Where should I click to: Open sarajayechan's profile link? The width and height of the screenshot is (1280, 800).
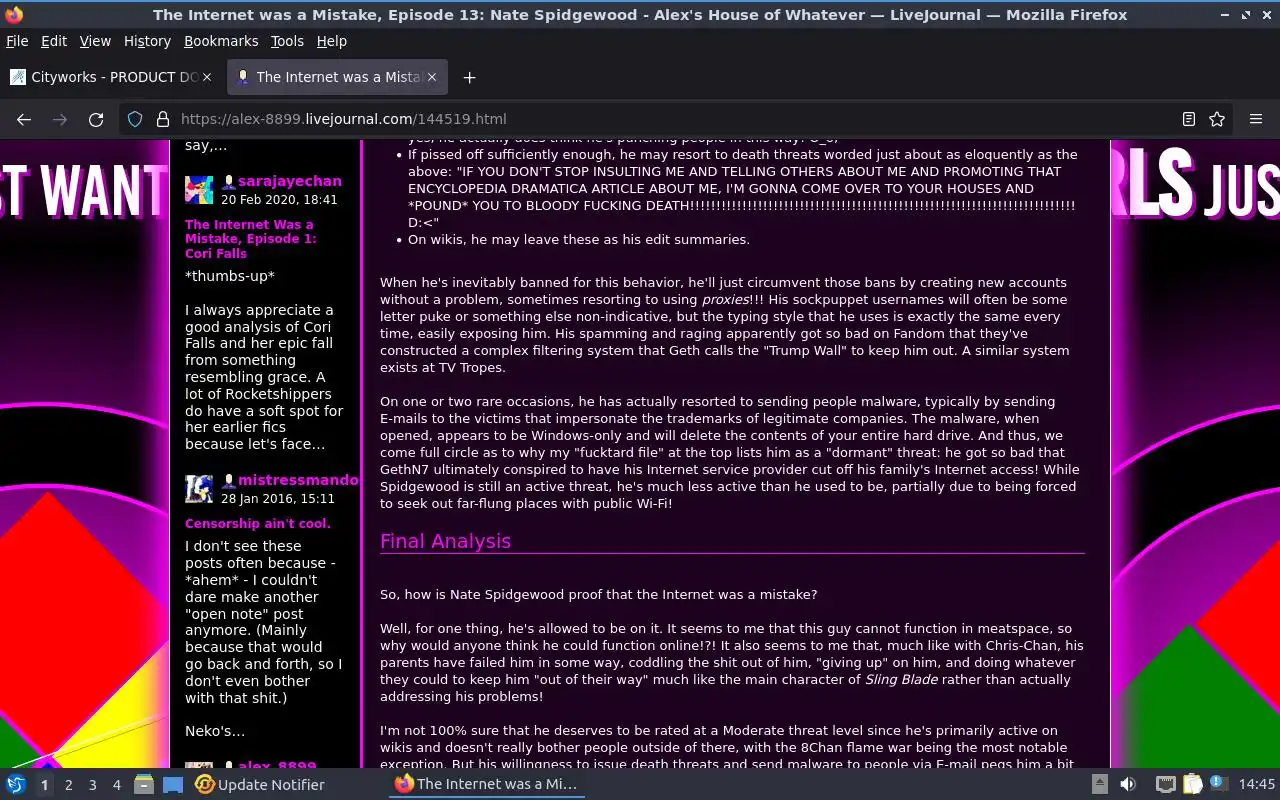[290, 182]
